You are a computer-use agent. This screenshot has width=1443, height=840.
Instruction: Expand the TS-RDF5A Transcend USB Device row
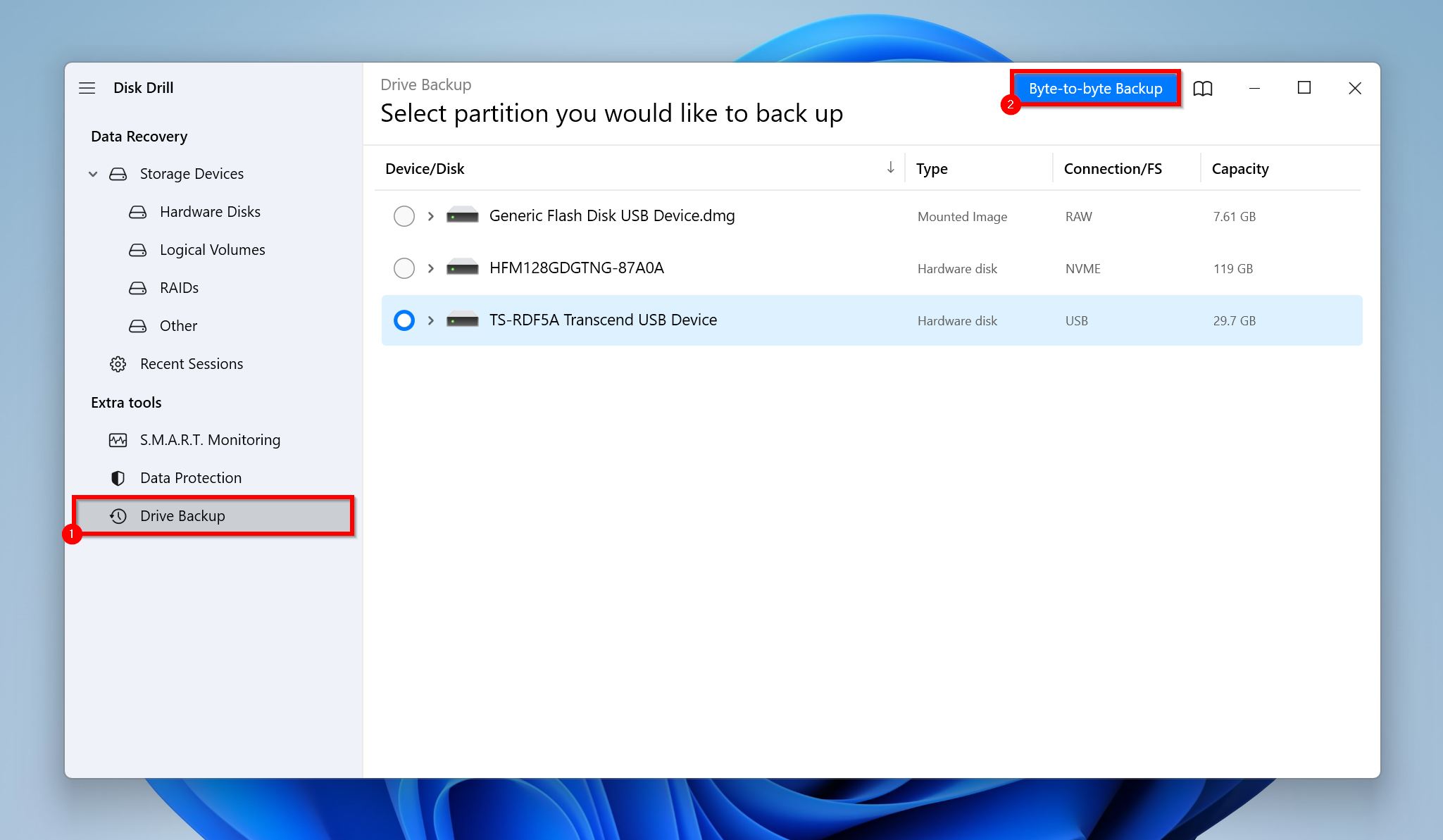tap(430, 319)
